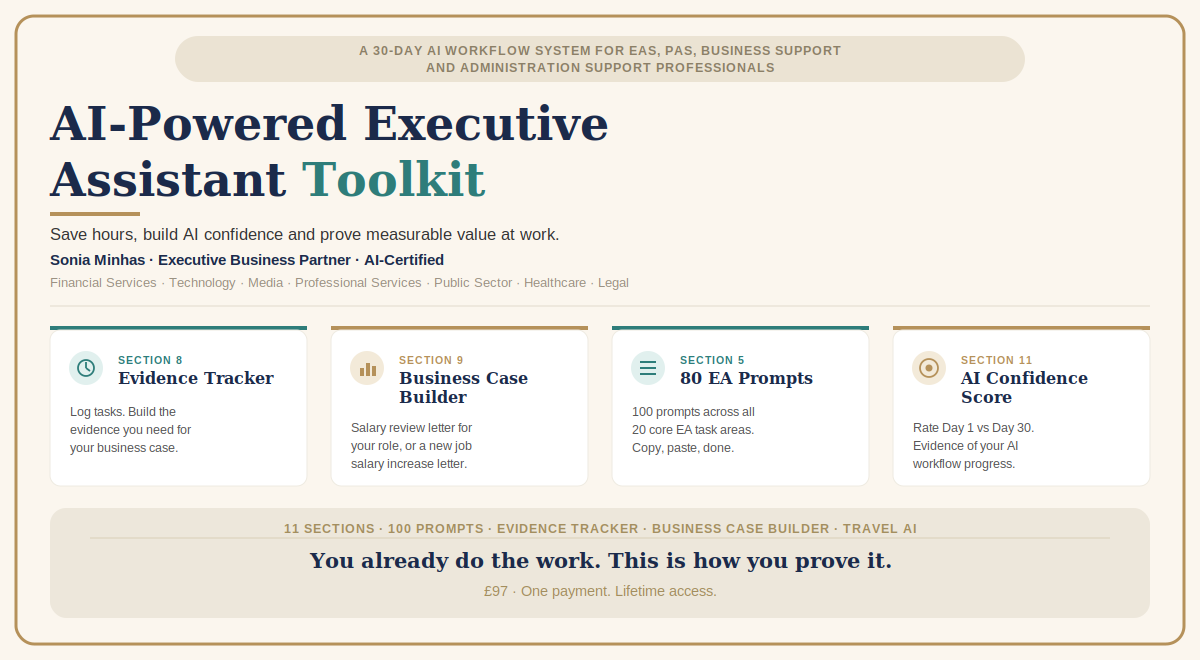
Task: Click the Section 8 label
Action: pyautogui.click(x=150, y=360)
